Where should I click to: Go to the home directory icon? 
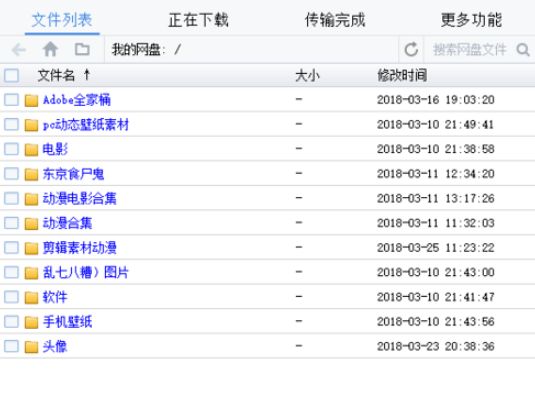click(50, 49)
